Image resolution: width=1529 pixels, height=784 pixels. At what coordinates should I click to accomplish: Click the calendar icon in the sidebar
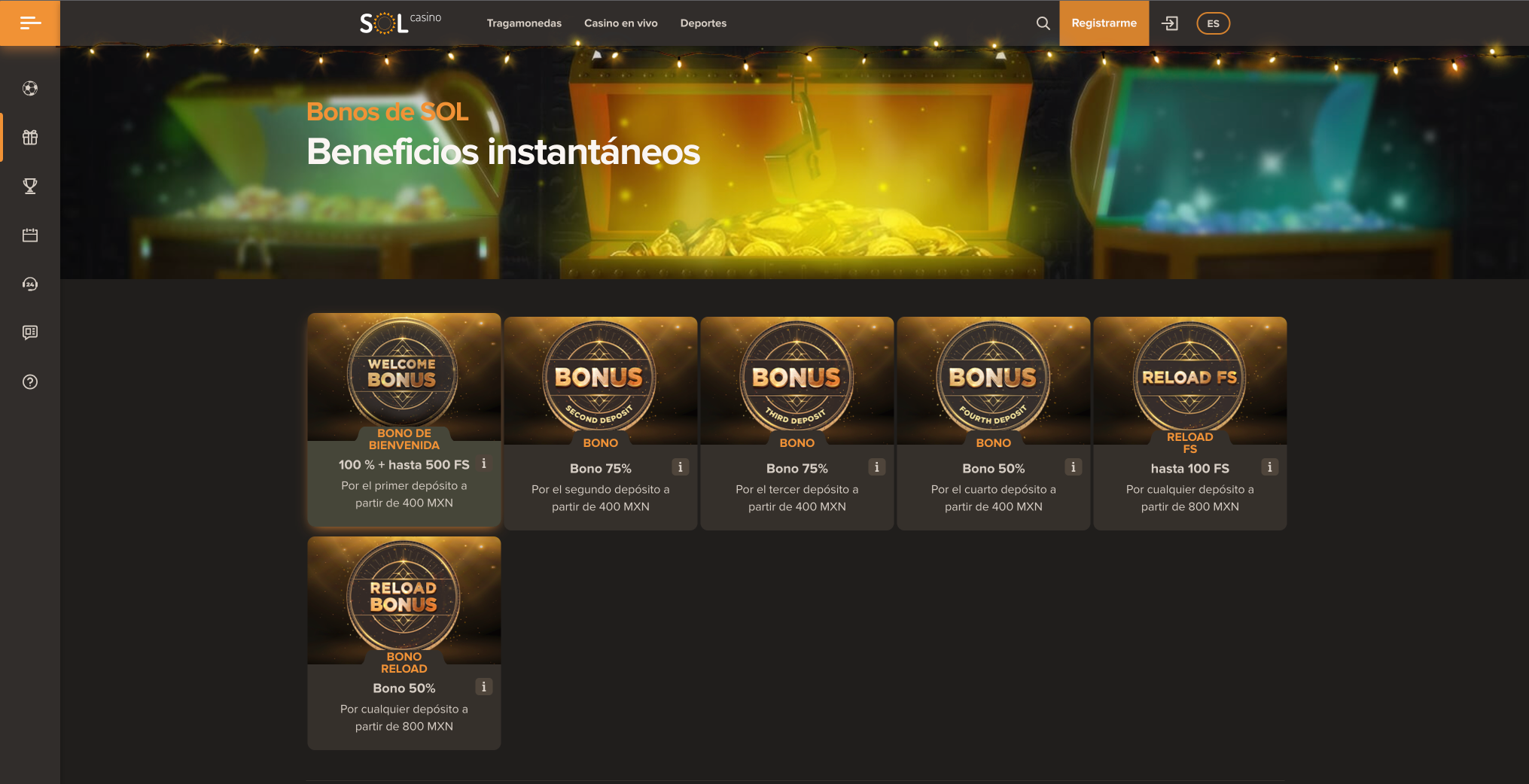[30, 236]
